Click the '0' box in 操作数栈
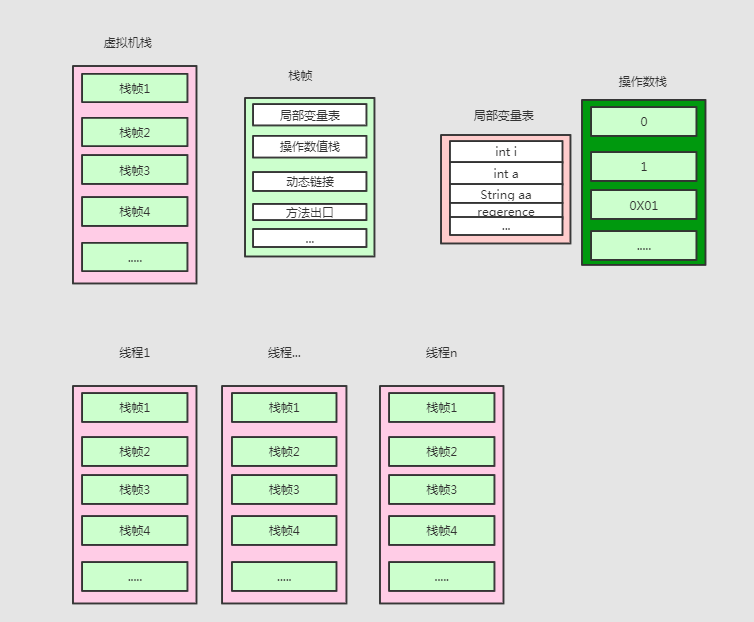 pos(643,122)
